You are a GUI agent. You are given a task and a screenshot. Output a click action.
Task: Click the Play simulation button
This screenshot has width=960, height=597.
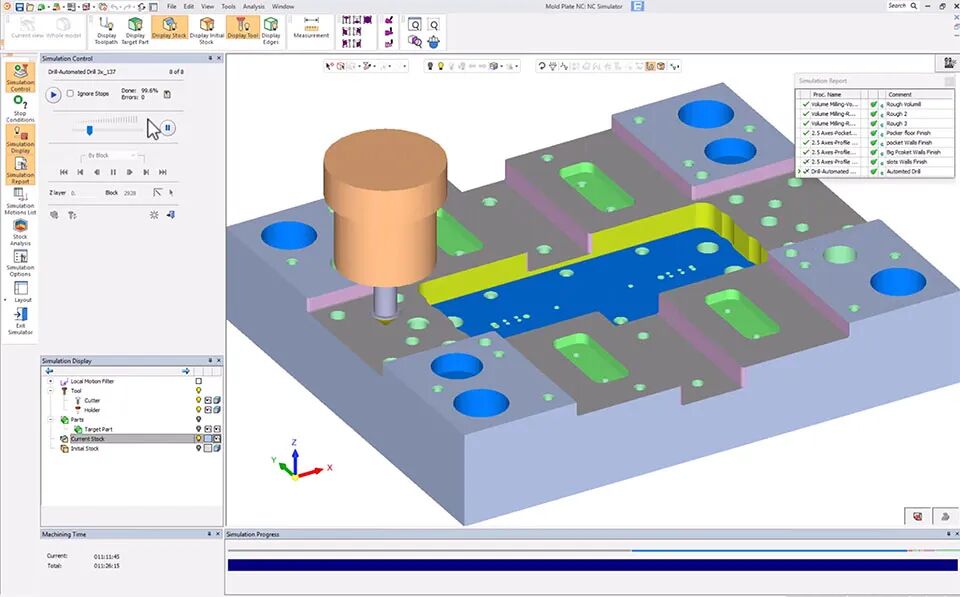[x=53, y=95]
